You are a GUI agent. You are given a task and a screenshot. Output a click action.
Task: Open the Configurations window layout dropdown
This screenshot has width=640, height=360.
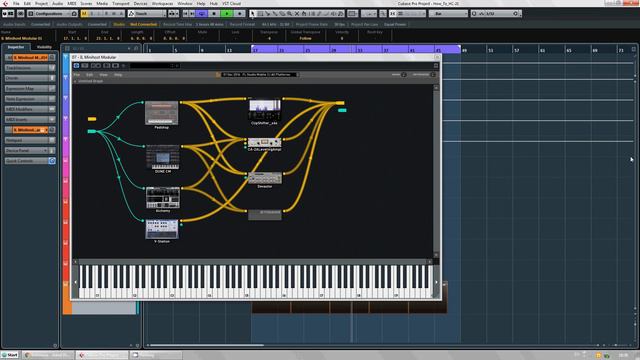pos(52,13)
